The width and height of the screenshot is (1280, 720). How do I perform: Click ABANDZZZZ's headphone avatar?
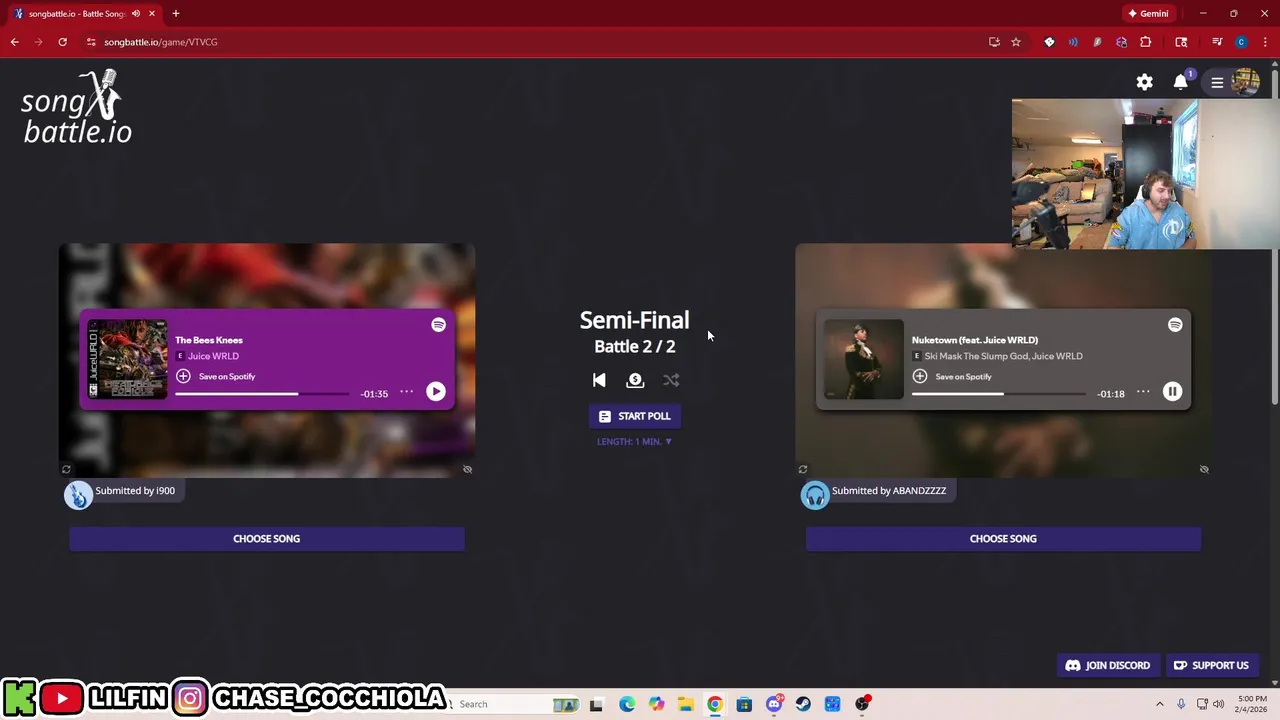tap(815, 495)
